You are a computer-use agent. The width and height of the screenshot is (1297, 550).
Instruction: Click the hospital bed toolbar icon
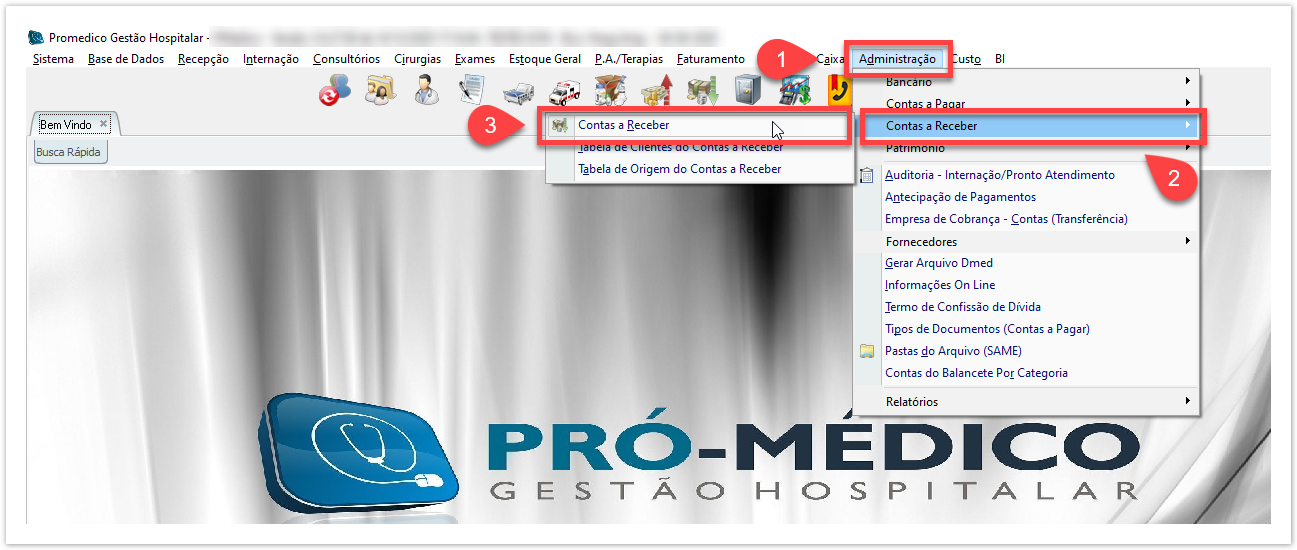518,93
